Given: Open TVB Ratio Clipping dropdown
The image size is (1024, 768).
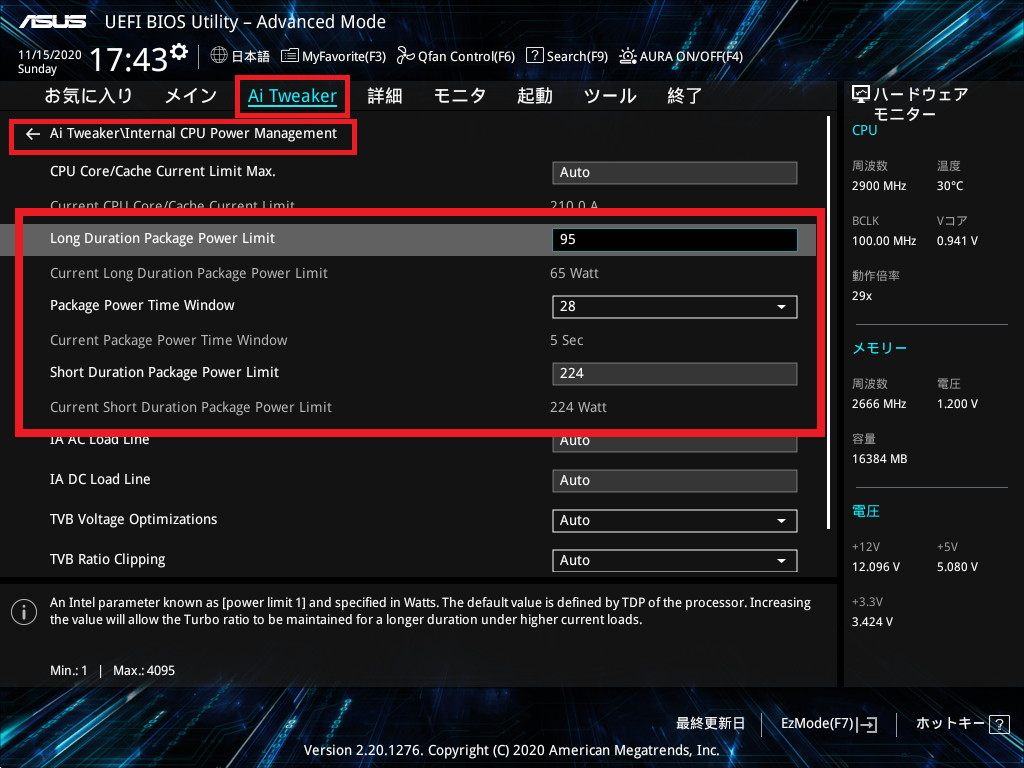Looking at the screenshot, I should click(x=675, y=560).
